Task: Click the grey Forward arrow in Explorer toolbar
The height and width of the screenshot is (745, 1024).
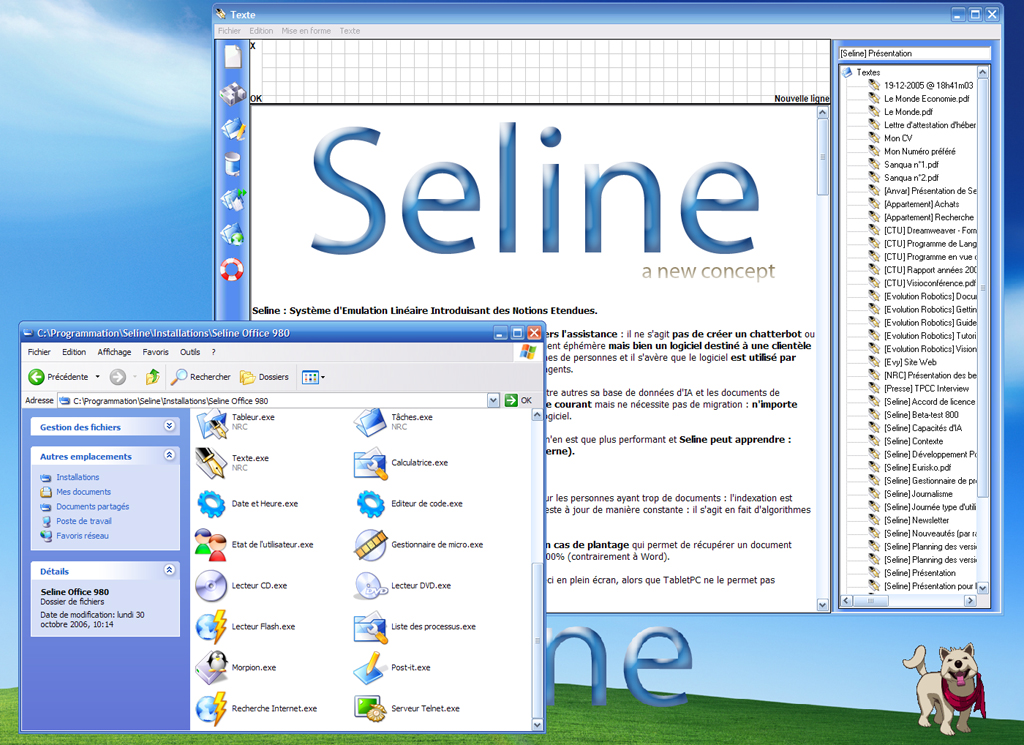Action: point(118,377)
